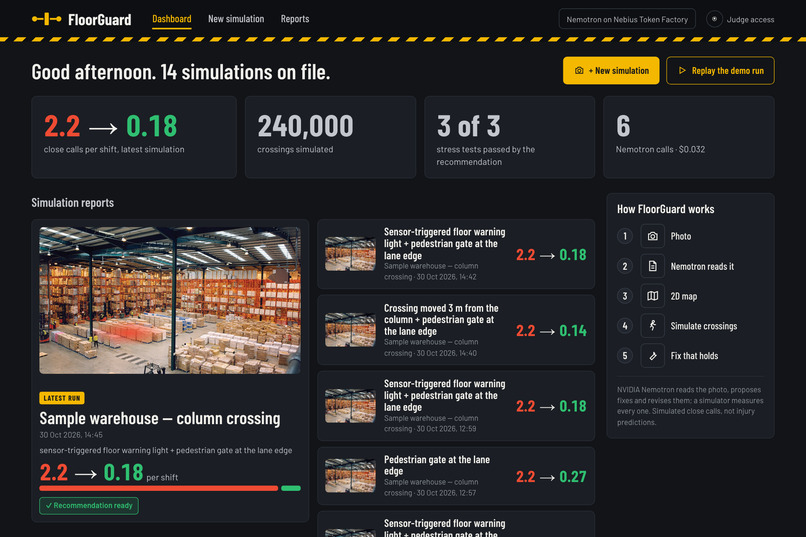
Task: Click the red-green close calls progress bar
Action: click(170, 488)
